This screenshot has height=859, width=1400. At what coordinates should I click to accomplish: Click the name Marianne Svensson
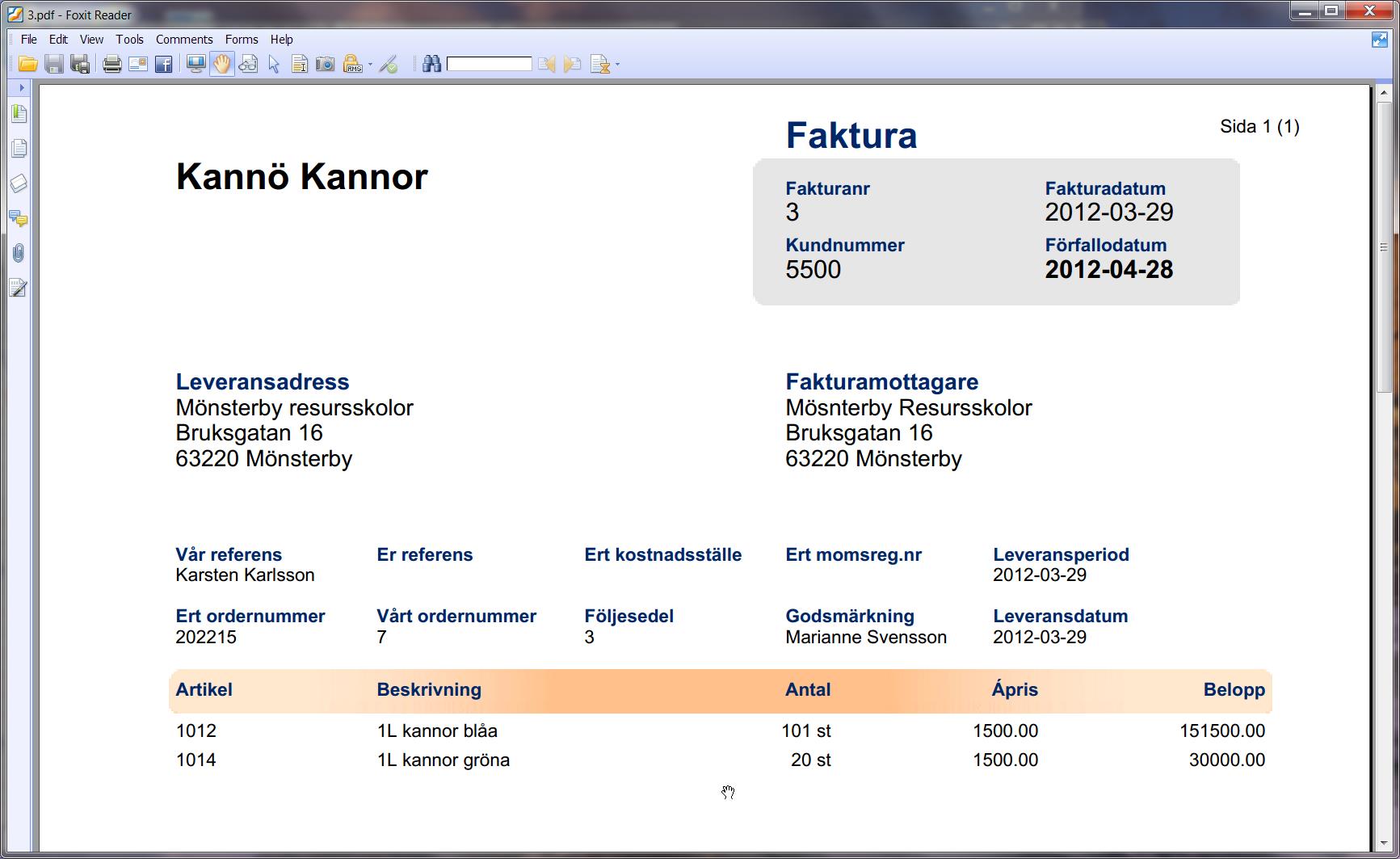coord(866,637)
